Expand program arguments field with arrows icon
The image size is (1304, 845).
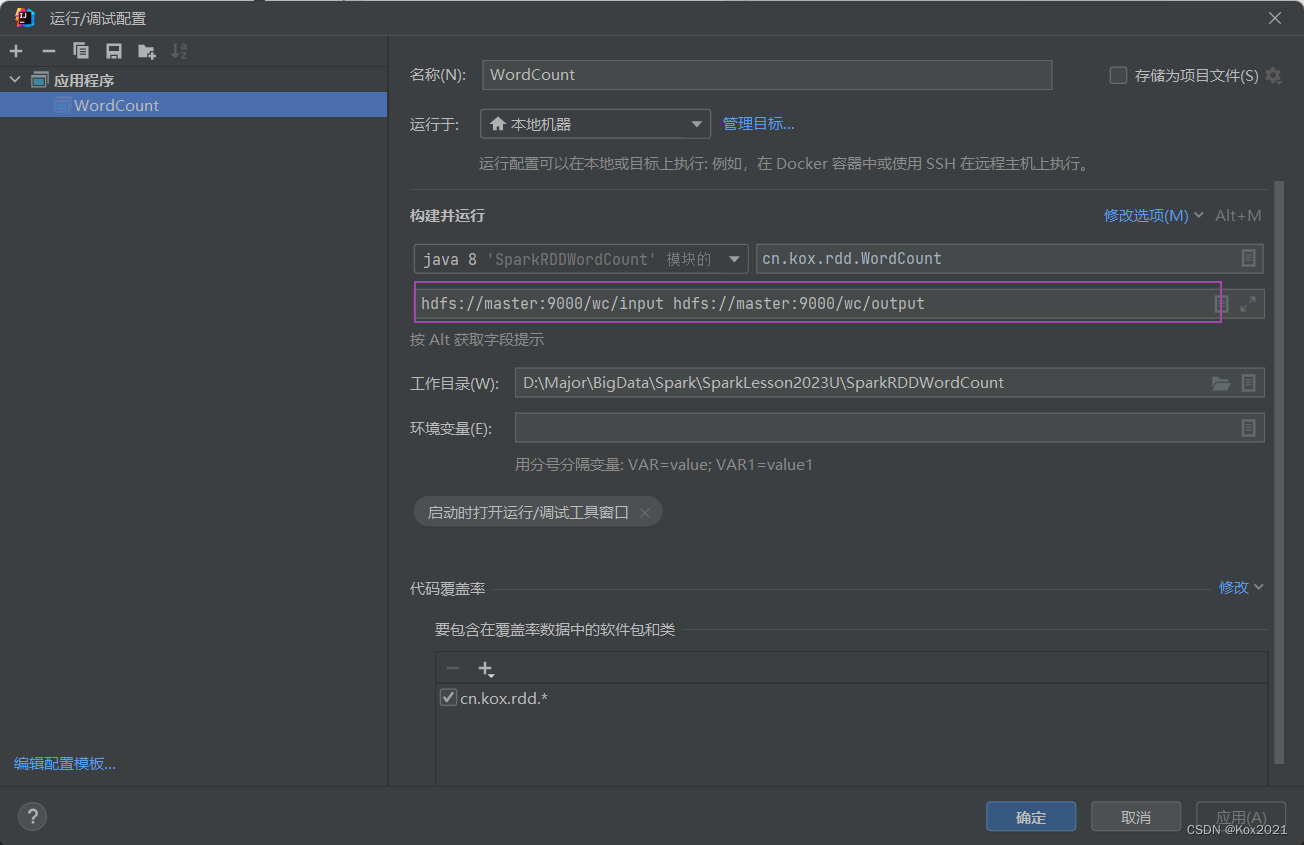point(1248,304)
